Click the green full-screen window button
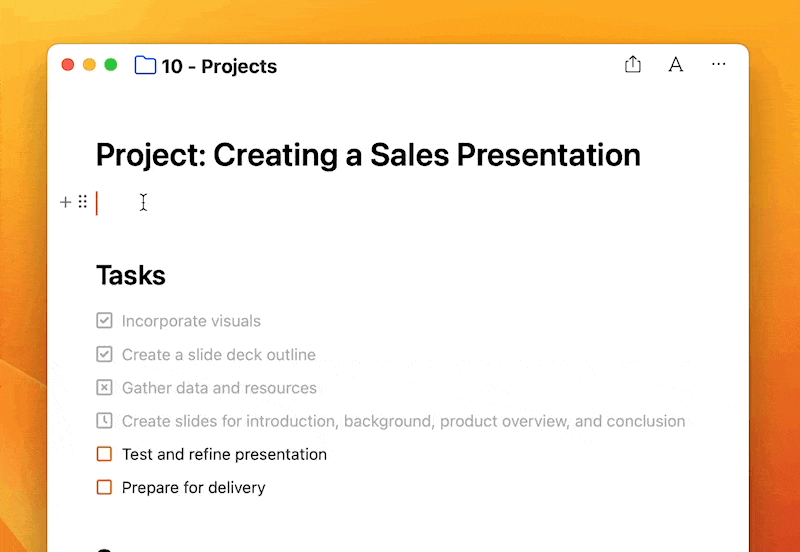 click(111, 65)
